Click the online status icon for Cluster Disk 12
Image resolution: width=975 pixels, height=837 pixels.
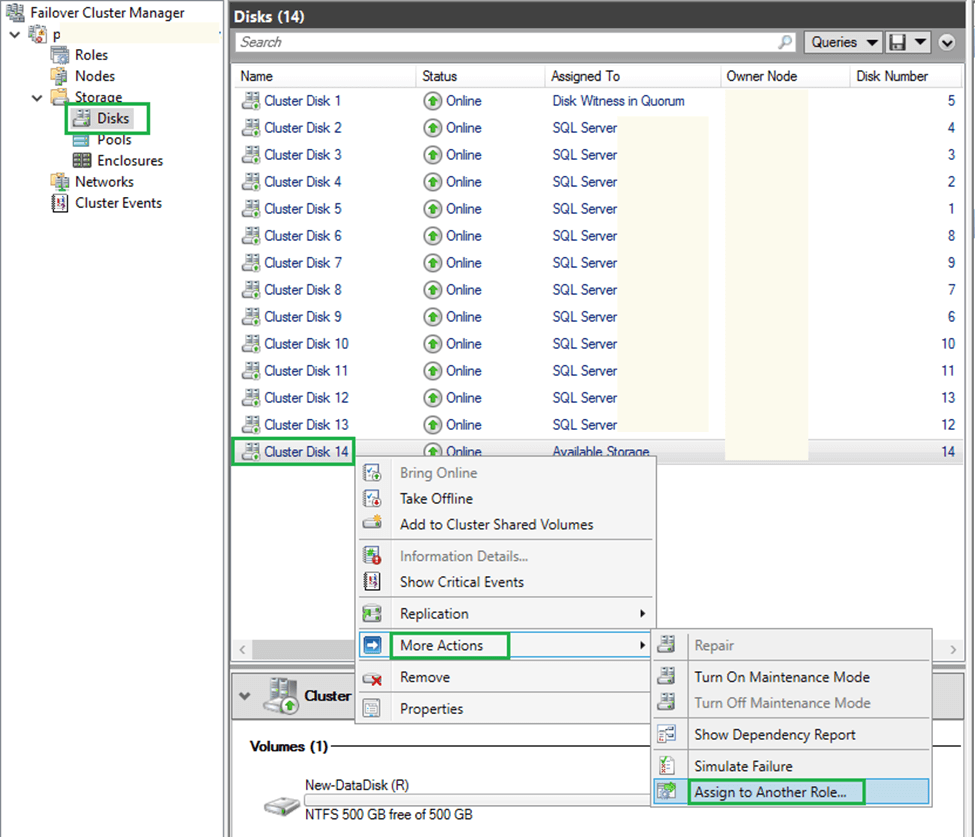(x=433, y=398)
